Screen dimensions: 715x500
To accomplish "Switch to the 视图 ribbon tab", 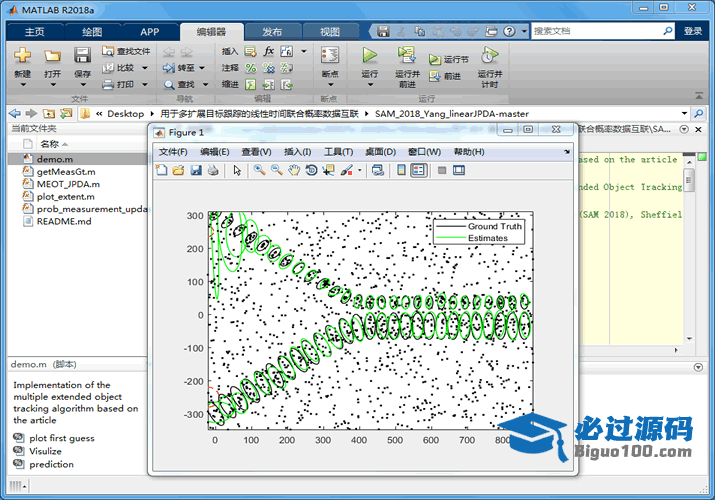I will pyautogui.click(x=330, y=32).
